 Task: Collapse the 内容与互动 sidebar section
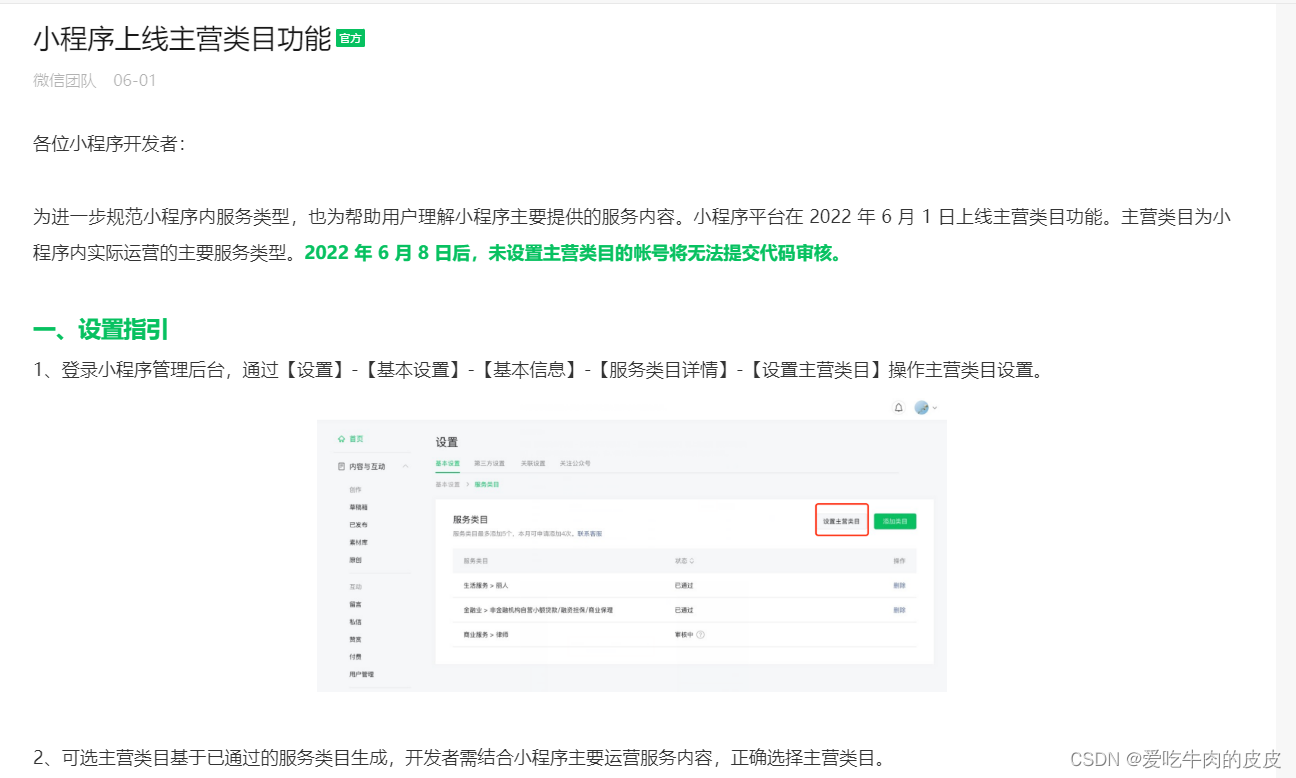[405, 467]
